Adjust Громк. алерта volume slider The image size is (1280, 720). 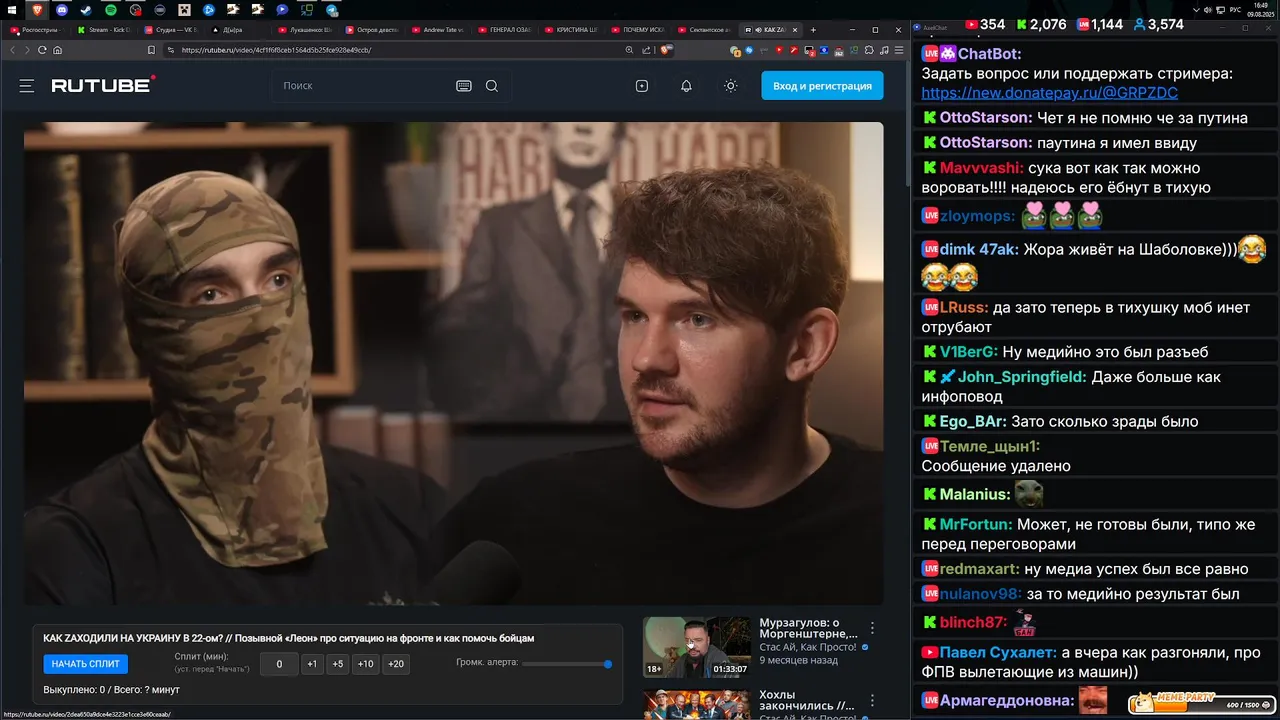click(x=566, y=664)
